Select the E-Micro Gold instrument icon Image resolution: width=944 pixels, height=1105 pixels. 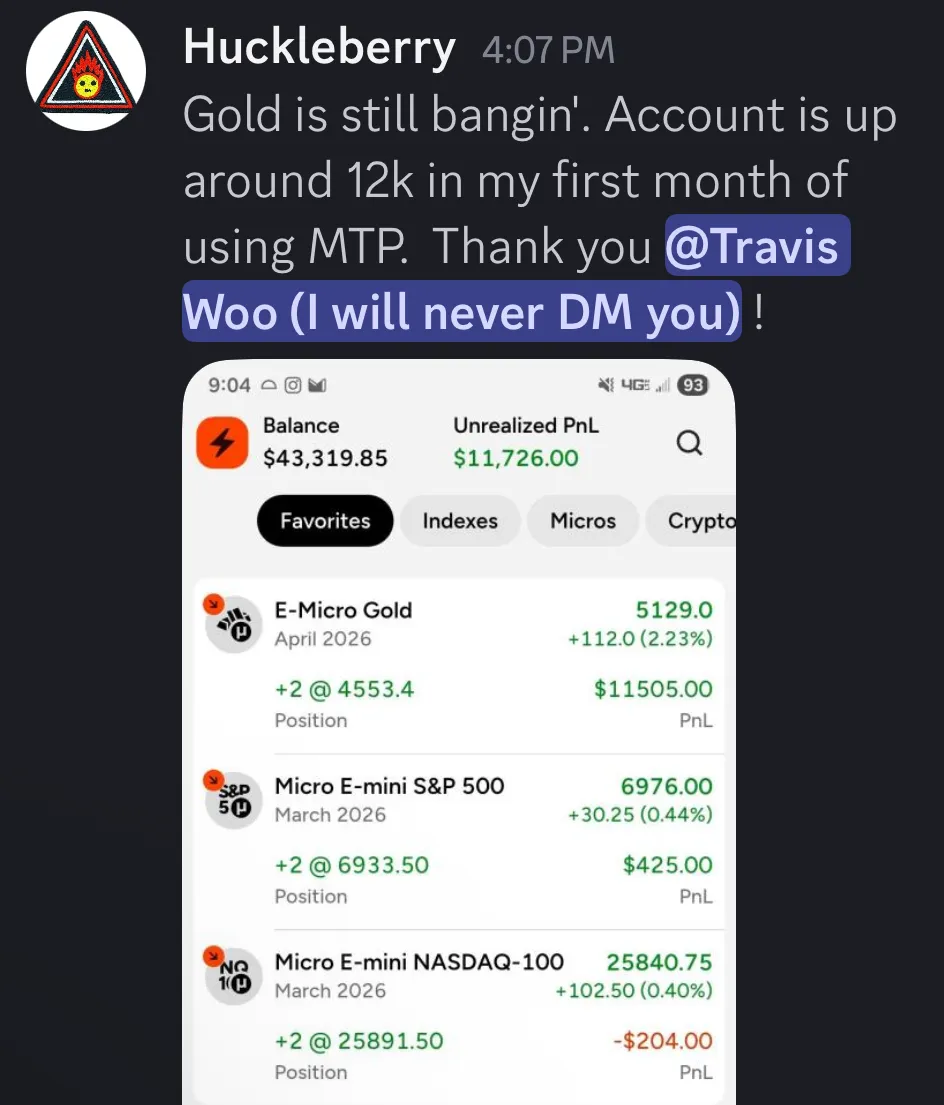coord(233,624)
